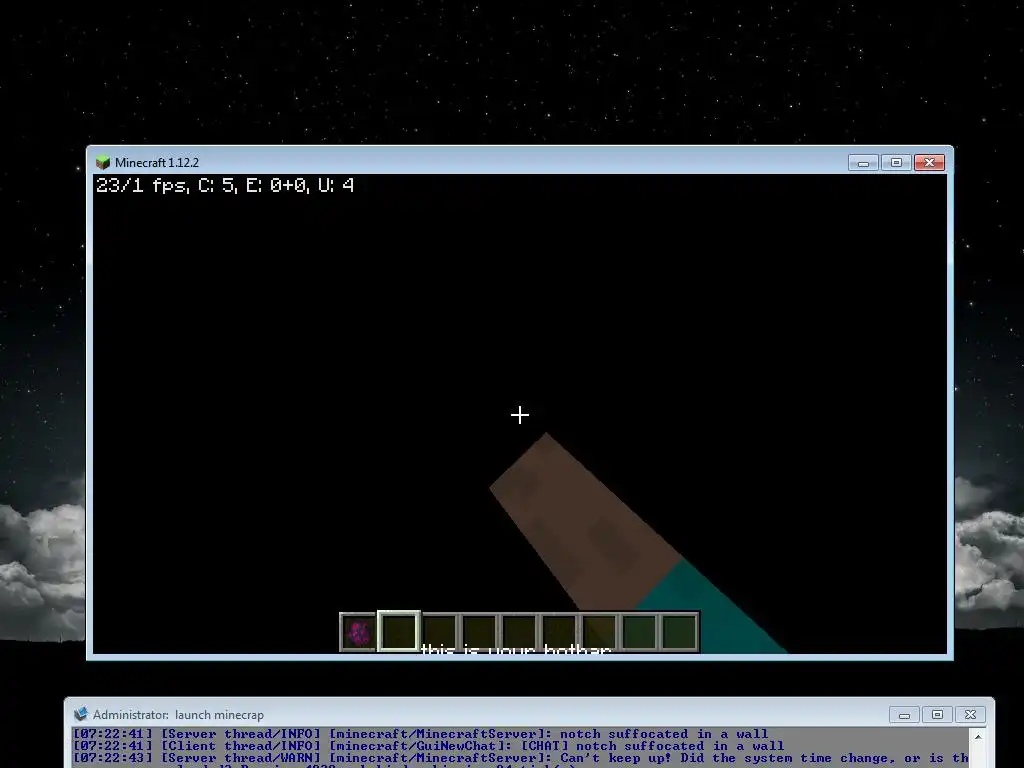Viewport: 1024px width, 768px height.
Task: Click the fps debug text in Minecraft
Action: (225, 185)
